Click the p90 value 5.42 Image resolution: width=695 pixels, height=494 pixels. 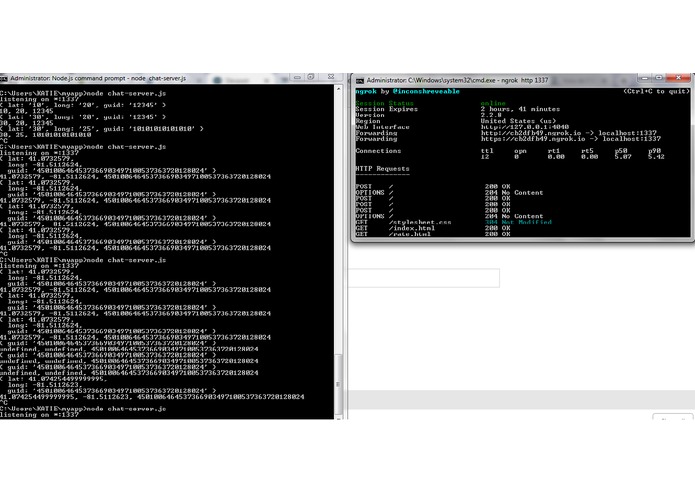656,156
